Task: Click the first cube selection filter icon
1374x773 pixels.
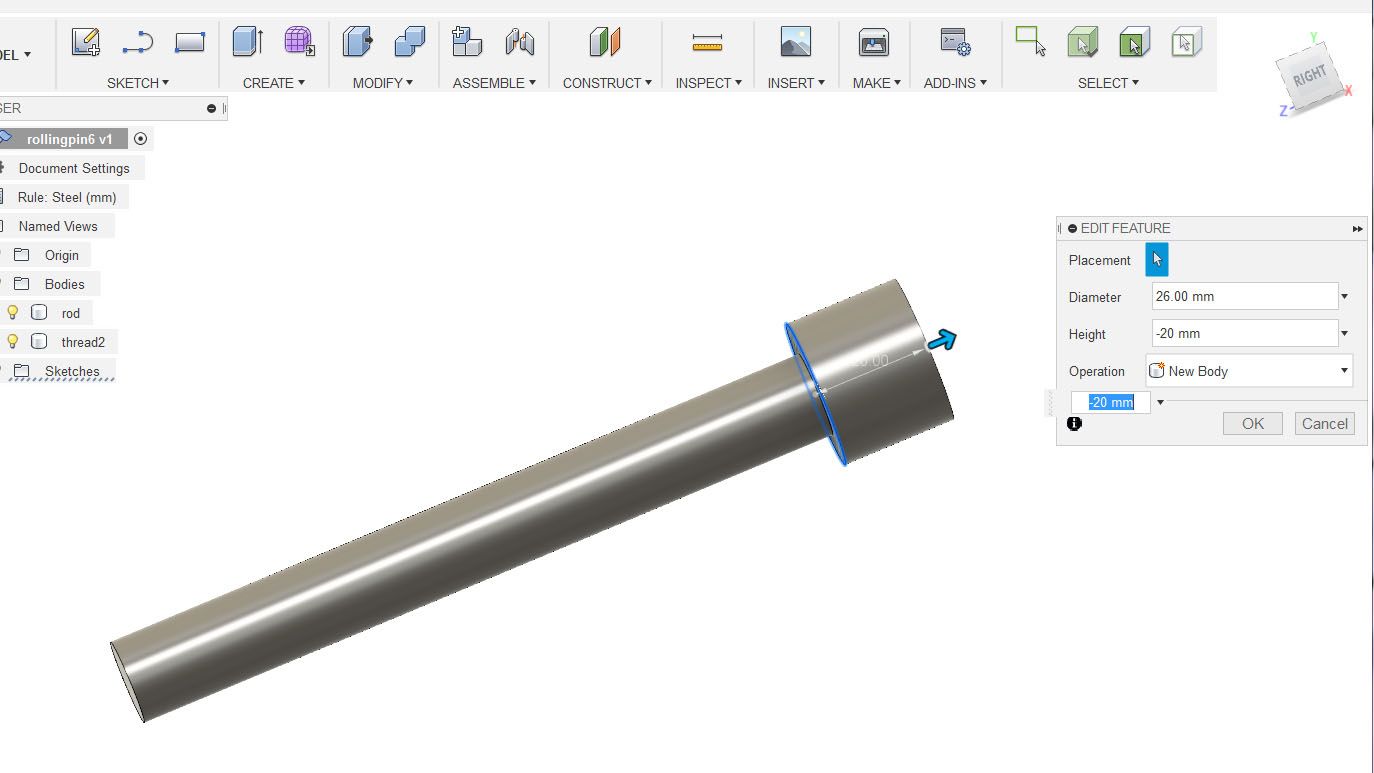Action: click(x=1083, y=42)
